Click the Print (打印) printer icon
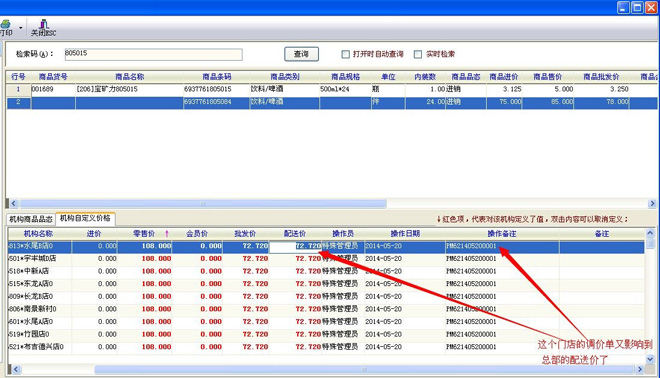This screenshot has height=378, width=660. pos(5,24)
